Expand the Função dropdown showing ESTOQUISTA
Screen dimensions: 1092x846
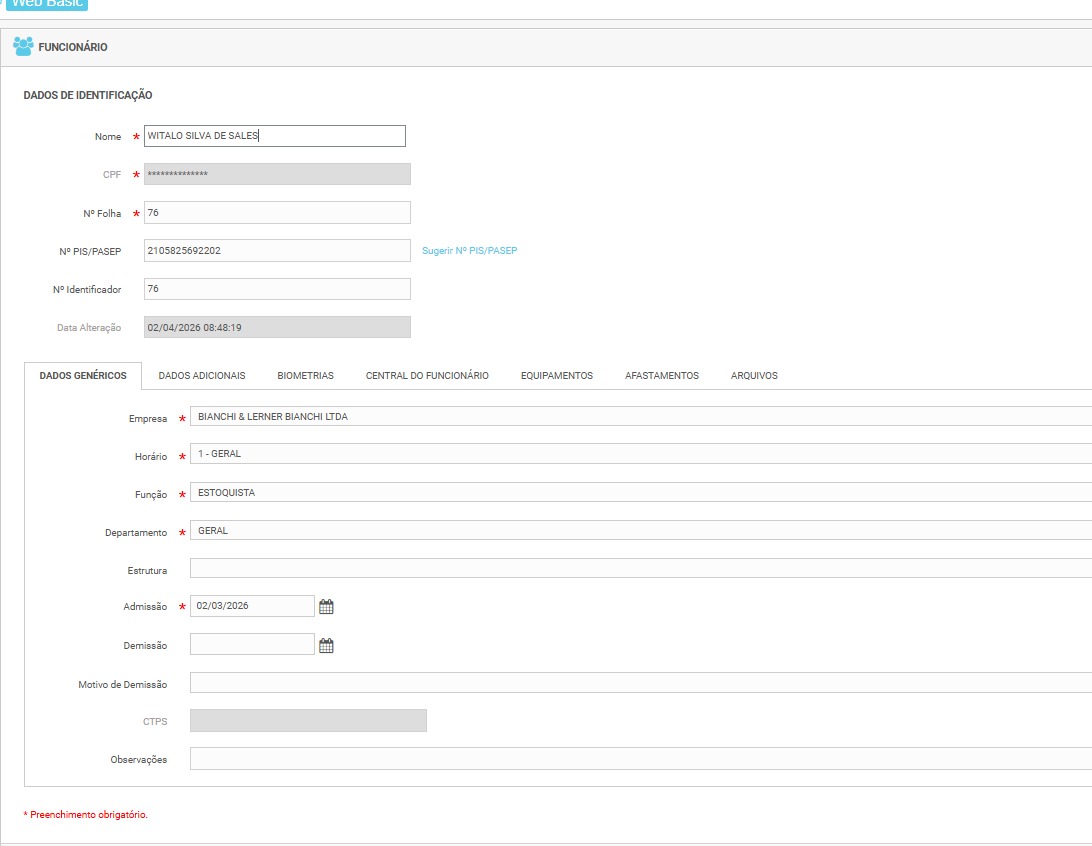click(640, 493)
